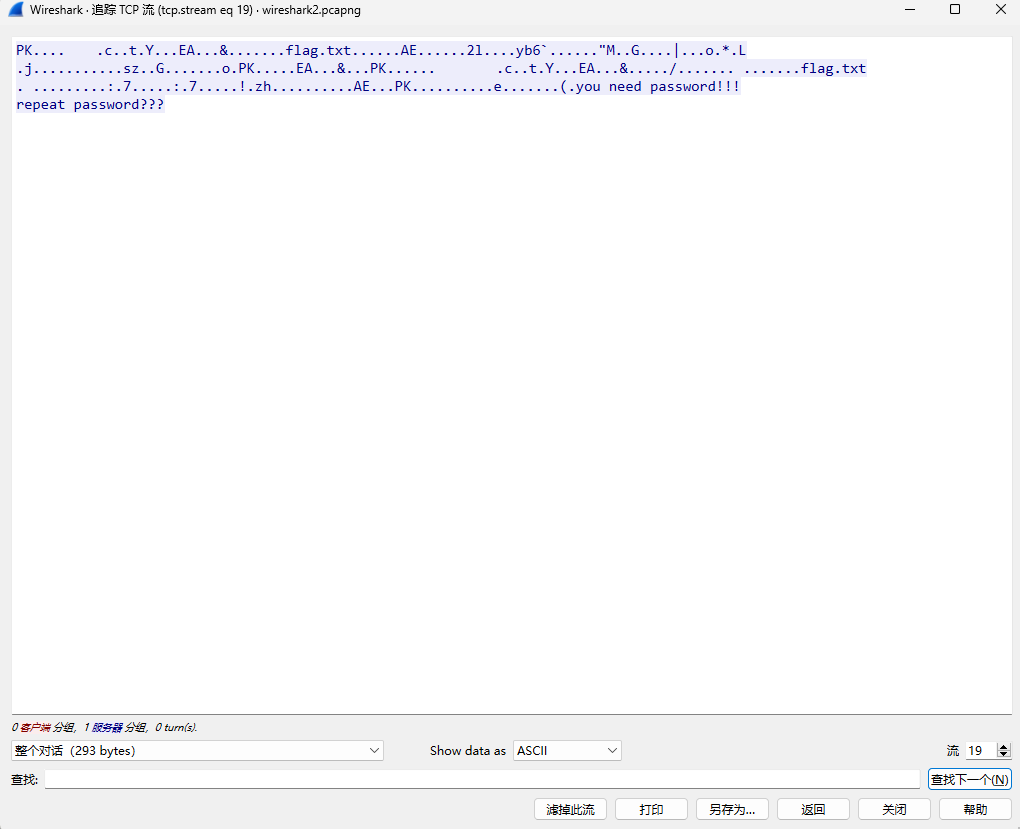Minimize the Follow TCP Stream window
Viewport: 1020px width, 829px height.
pyautogui.click(x=908, y=10)
